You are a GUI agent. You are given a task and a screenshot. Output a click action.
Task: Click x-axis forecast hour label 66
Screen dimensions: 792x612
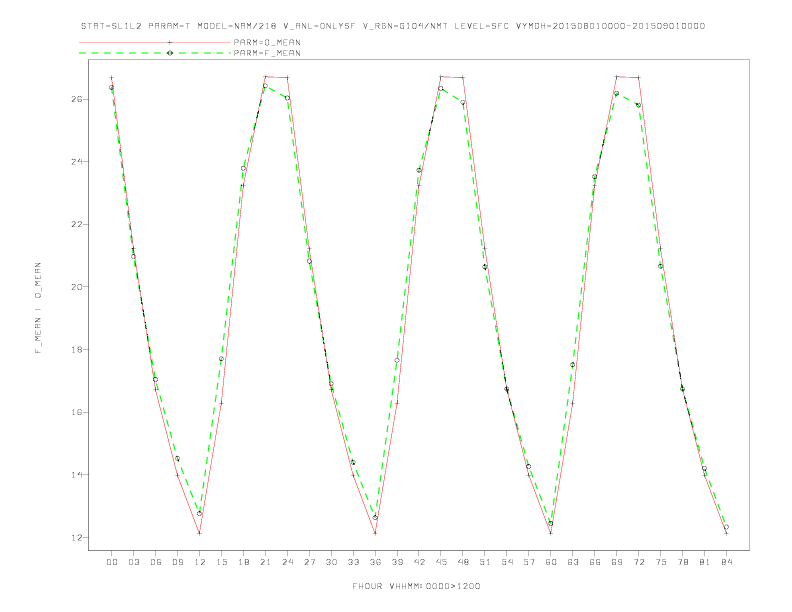[x=595, y=562]
